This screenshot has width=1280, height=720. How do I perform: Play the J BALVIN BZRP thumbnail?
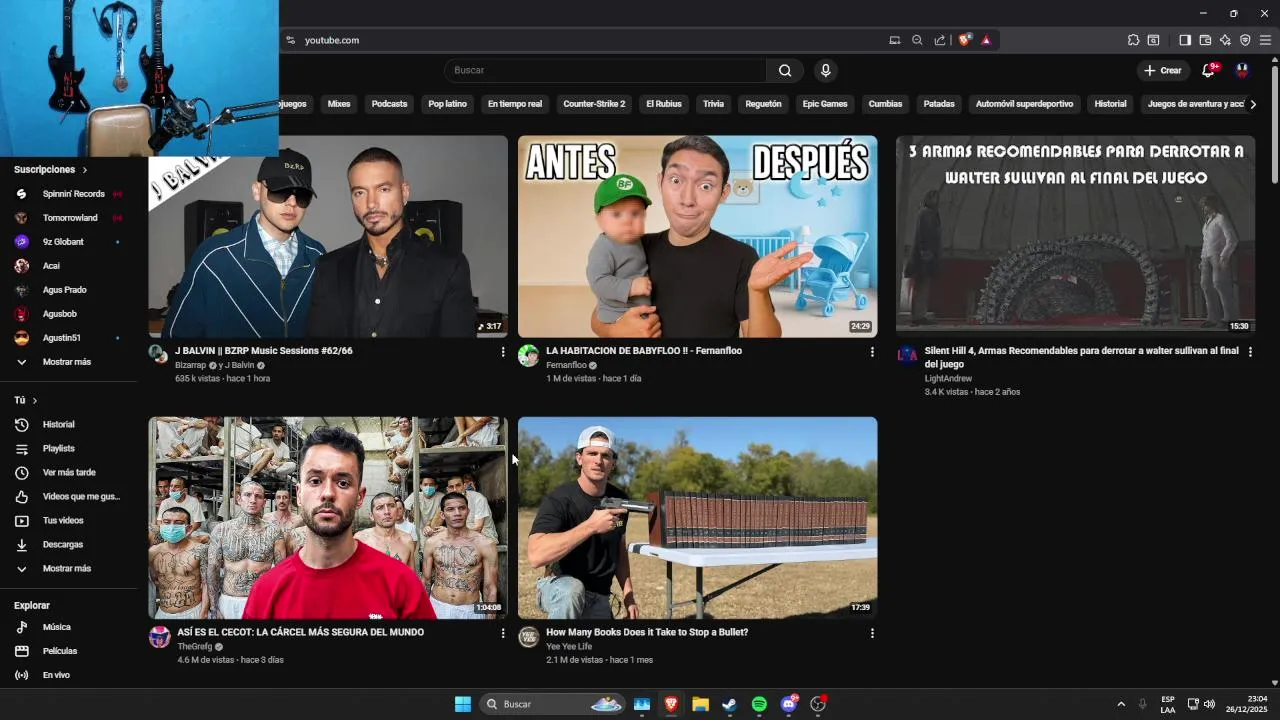pyautogui.click(x=328, y=236)
